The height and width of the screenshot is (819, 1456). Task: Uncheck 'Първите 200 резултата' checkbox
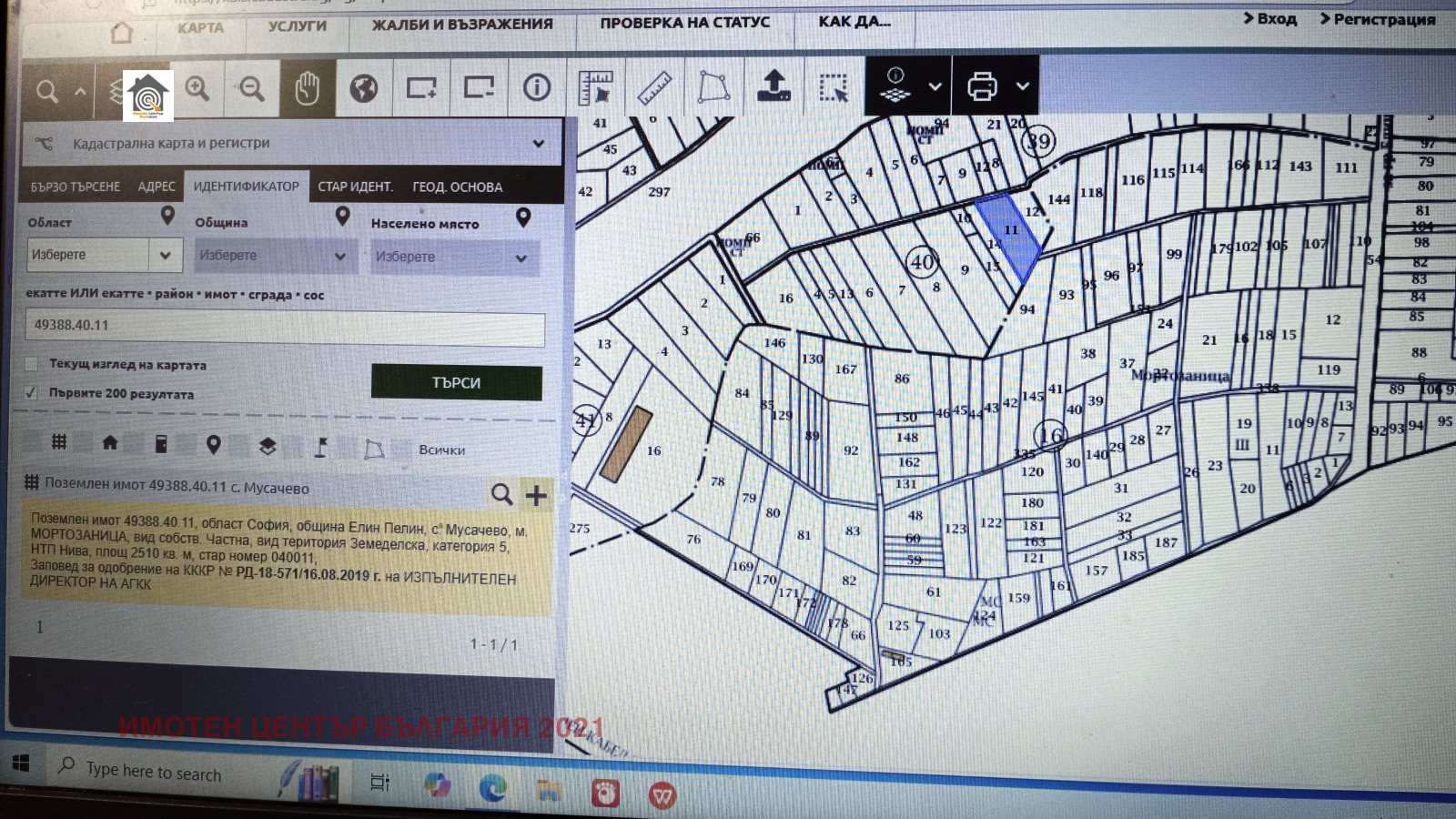pos(32,393)
